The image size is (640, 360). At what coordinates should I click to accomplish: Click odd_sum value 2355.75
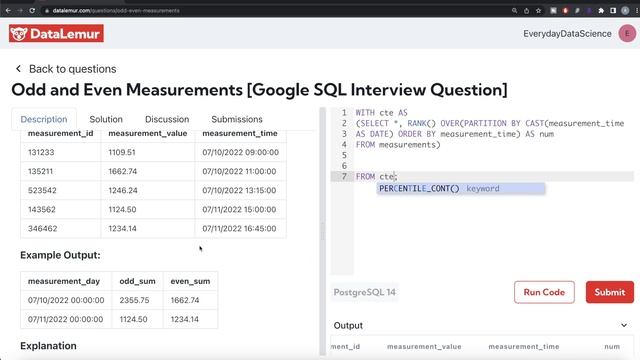(x=134, y=300)
